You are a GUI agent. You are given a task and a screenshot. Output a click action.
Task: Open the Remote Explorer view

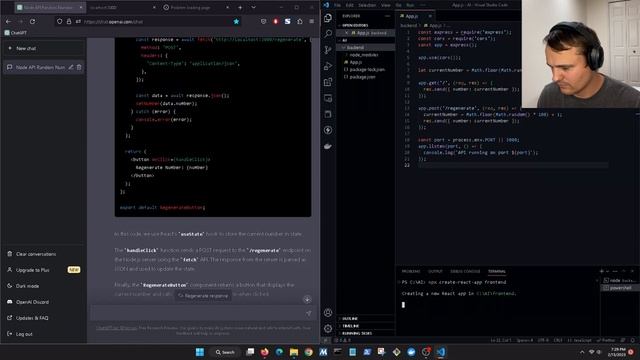[x=328, y=98]
